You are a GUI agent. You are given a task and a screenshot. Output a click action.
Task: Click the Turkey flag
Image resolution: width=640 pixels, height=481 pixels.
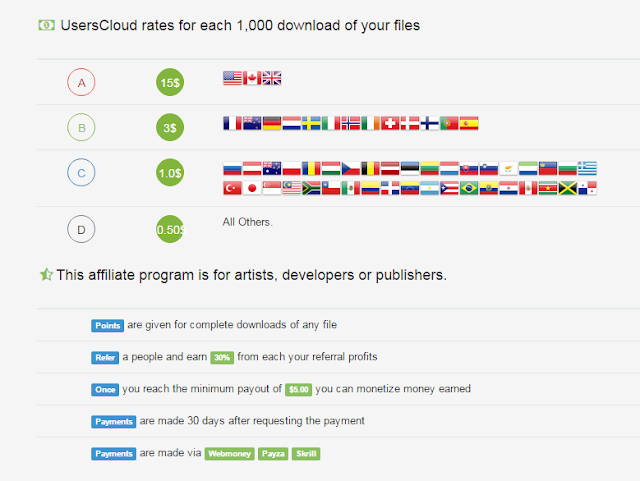click(x=232, y=188)
